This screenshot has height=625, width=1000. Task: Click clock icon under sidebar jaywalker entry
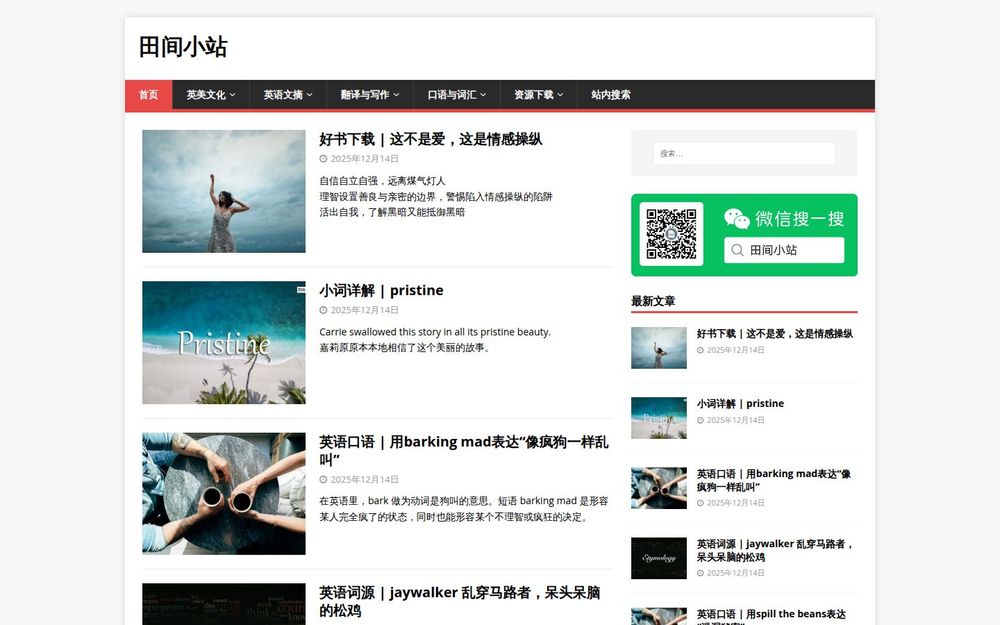700,573
